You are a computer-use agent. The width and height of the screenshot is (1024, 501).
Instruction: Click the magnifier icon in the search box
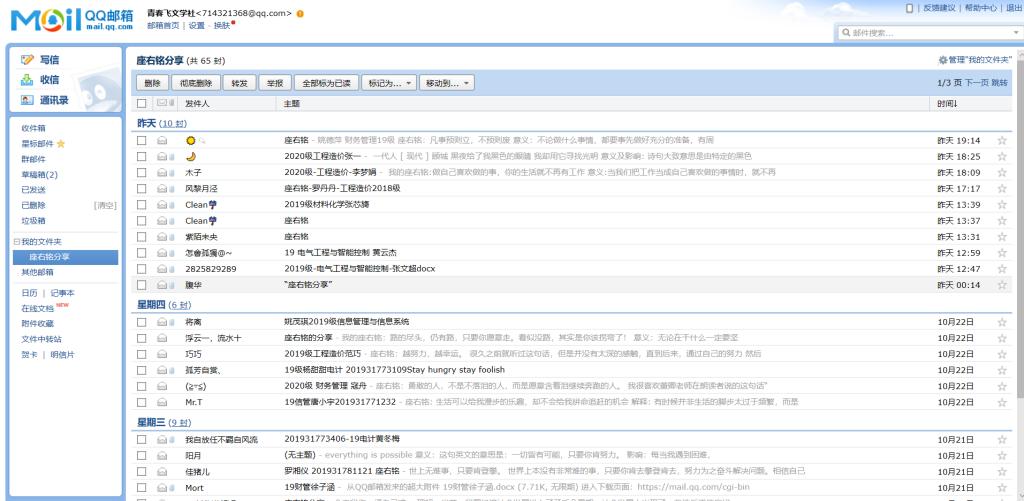[x=847, y=33]
